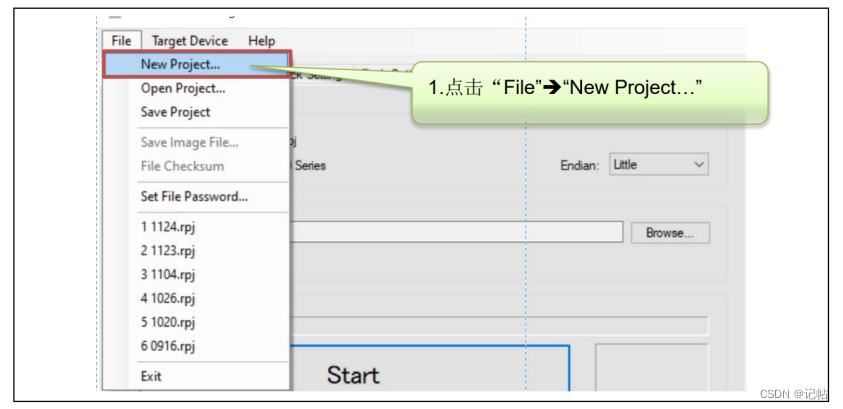Choose Open Project... from File menu
Viewport: 843px width, 409px height.
[x=183, y=88]
